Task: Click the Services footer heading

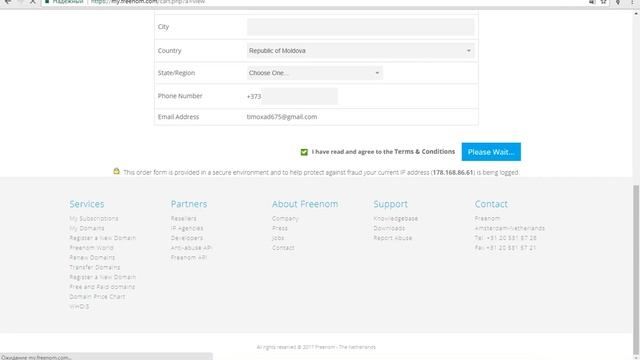Action: (x=87, y=204)
